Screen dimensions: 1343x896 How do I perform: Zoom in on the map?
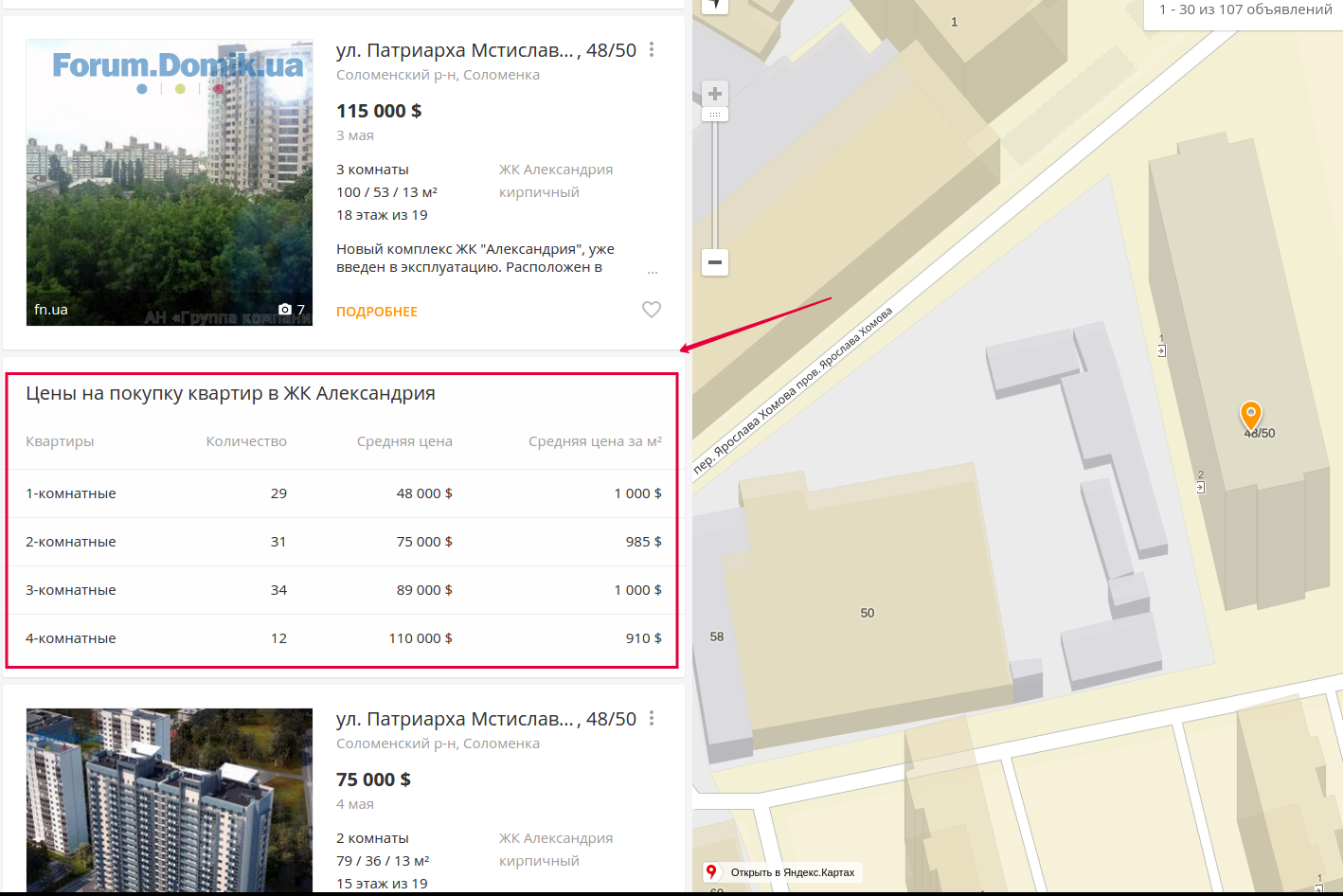click(715, 94)
